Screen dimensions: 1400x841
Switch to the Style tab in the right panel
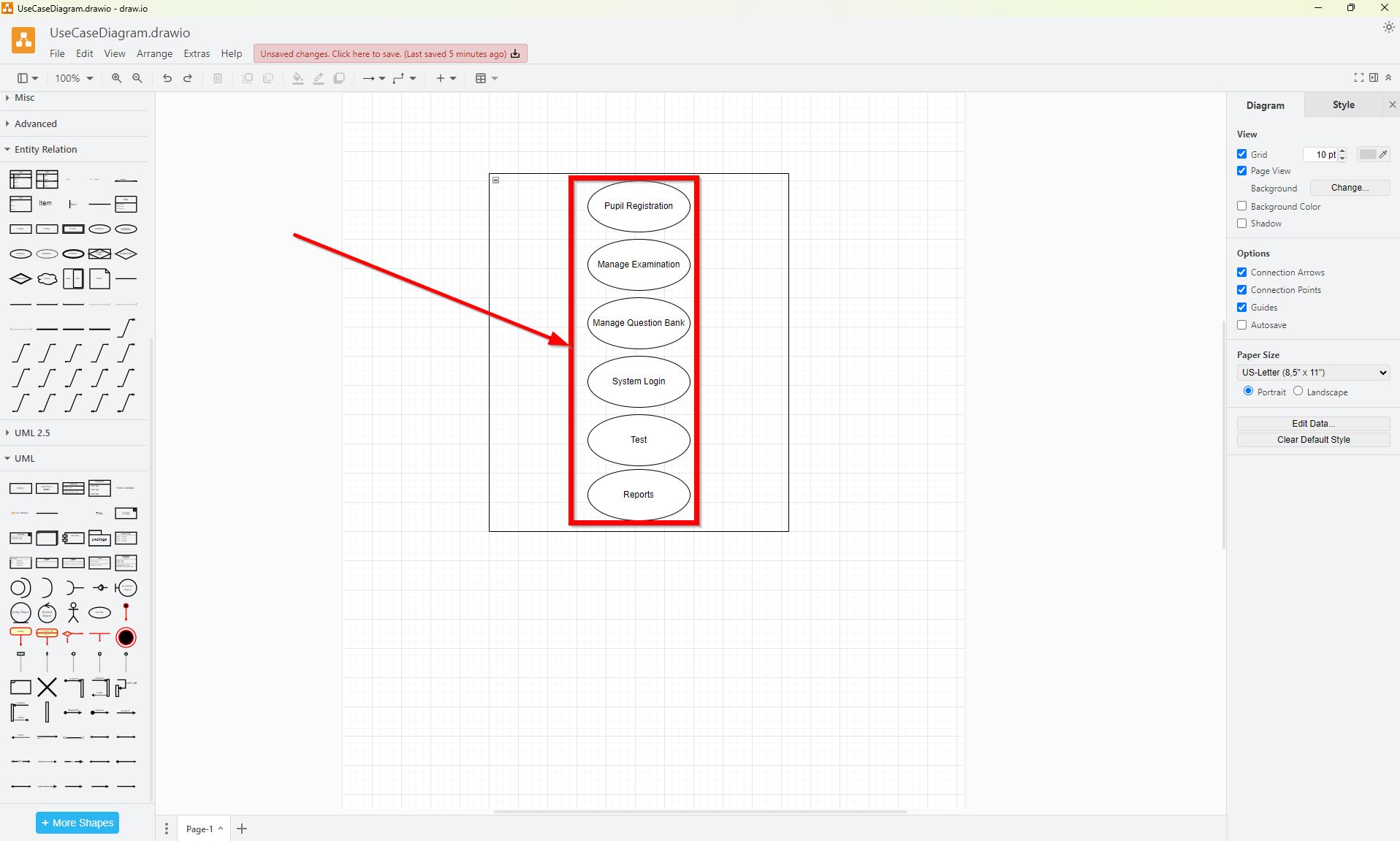click(1342, 104)
